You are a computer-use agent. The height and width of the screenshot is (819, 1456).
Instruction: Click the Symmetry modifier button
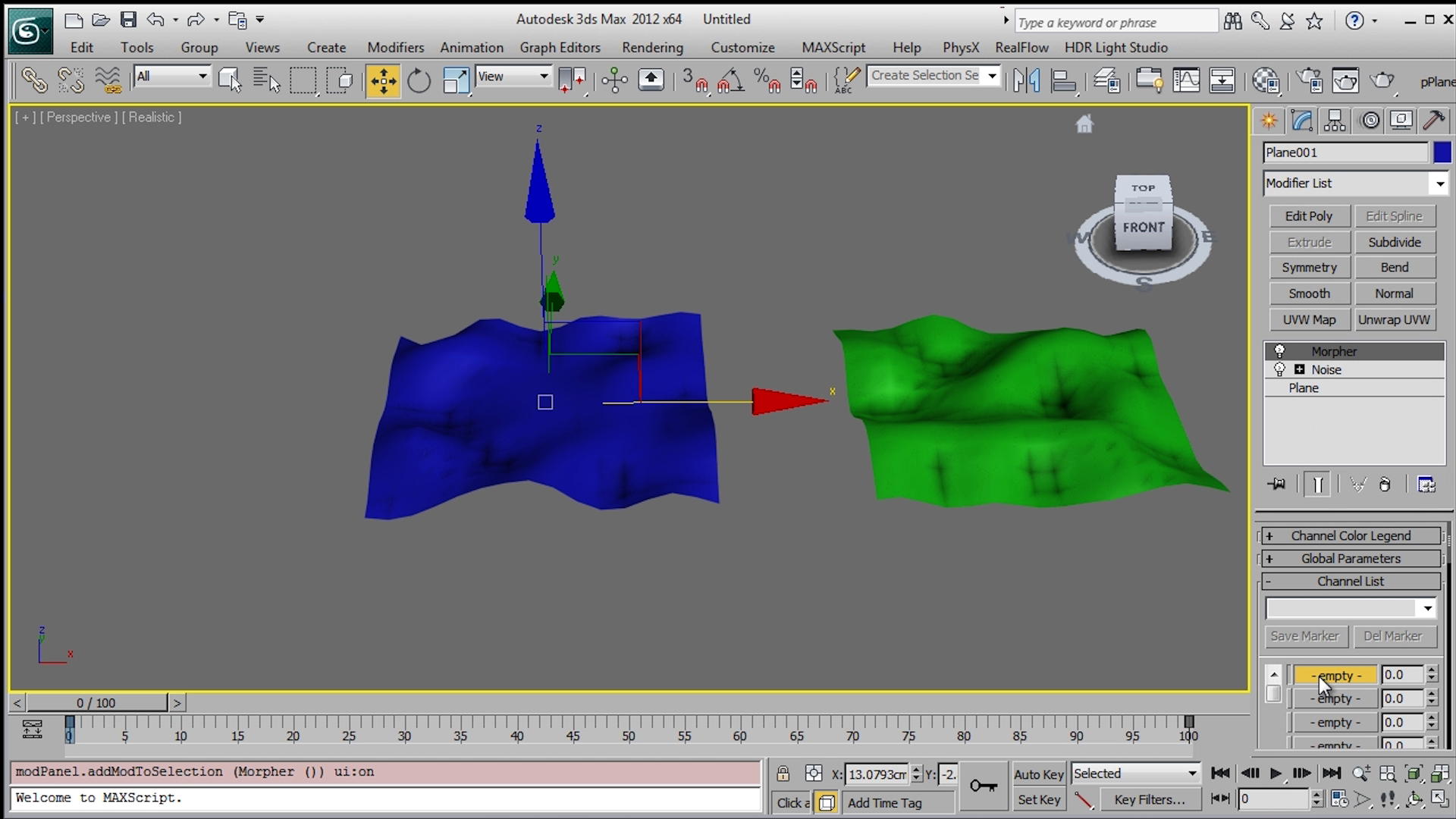point(1309,268)
